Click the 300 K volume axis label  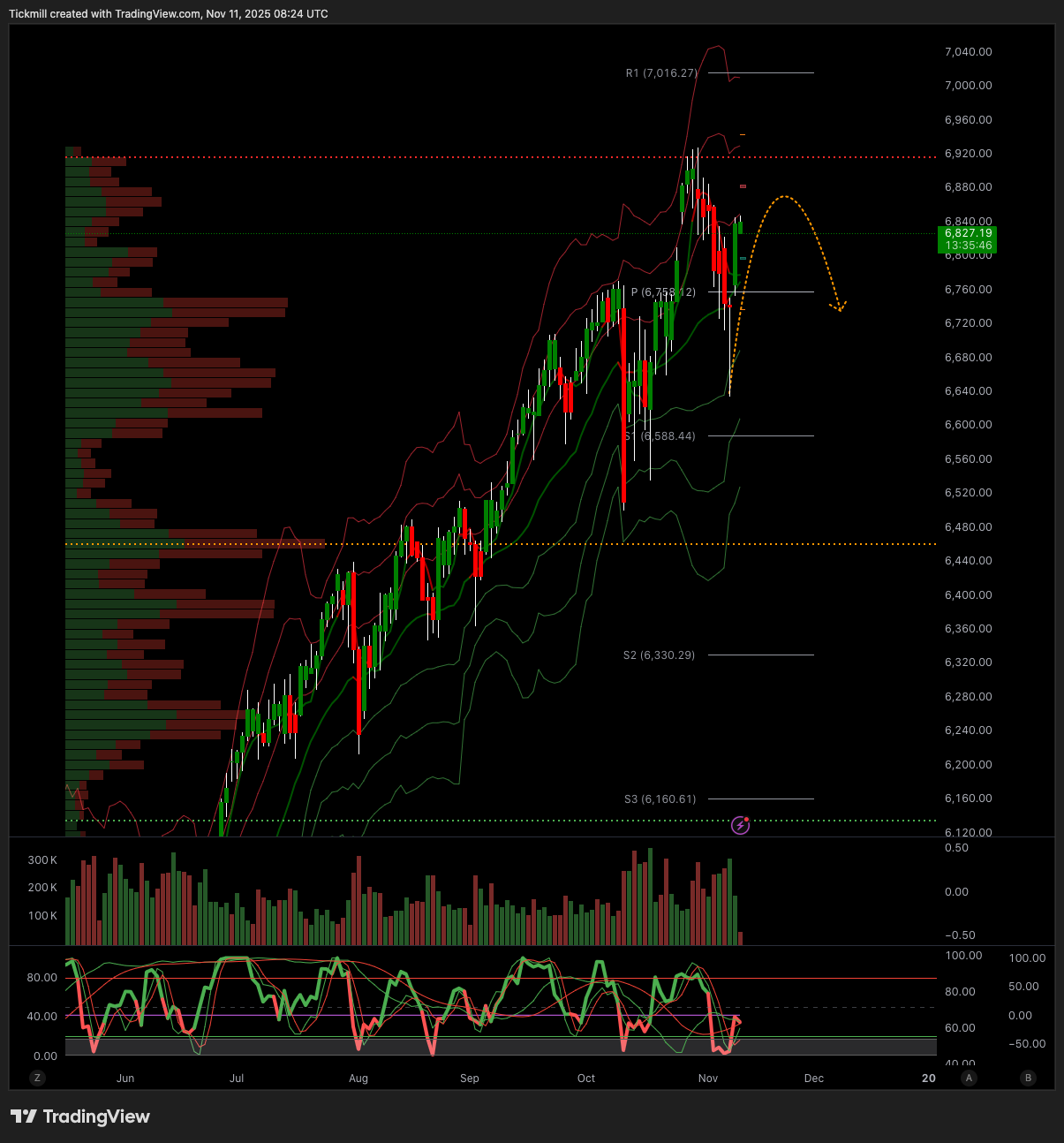click(x=42, y=860)
